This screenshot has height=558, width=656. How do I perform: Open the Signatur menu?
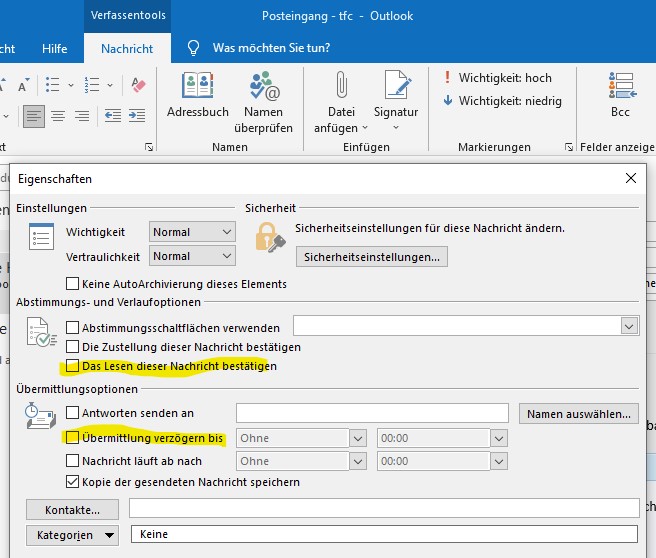pos(396,101)
